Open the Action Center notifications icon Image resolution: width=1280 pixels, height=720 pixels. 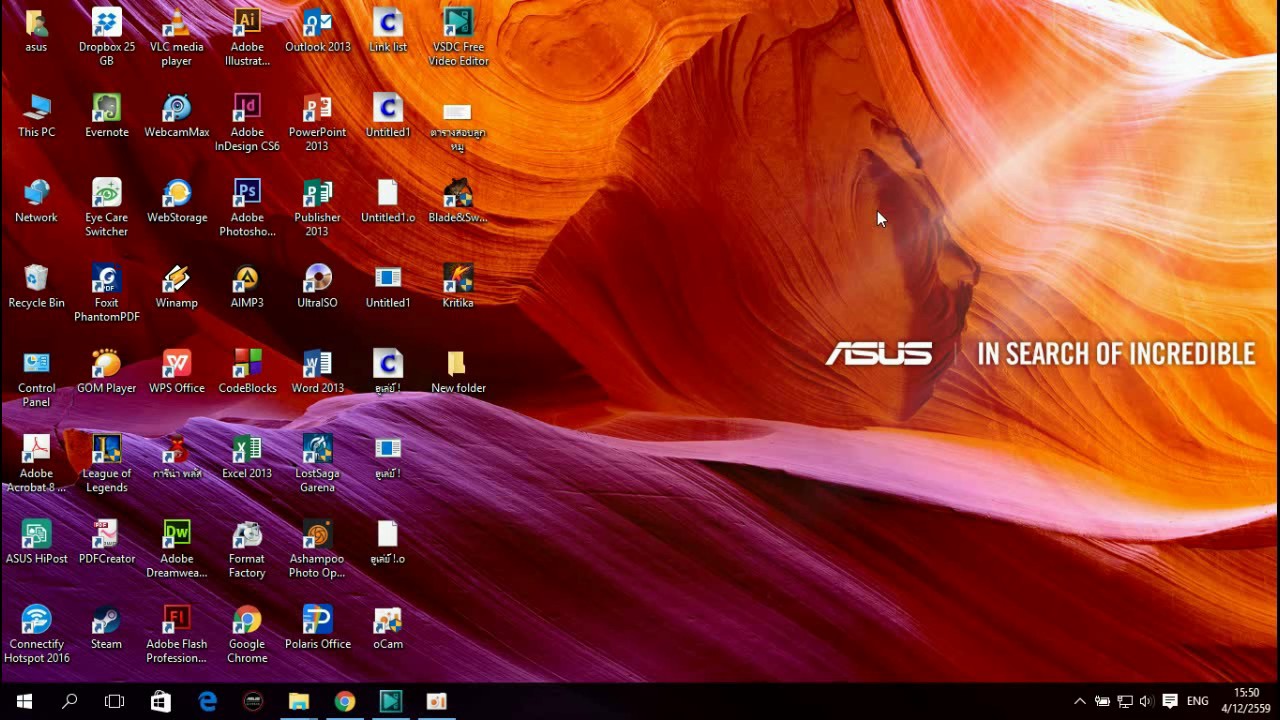[x=1170, y=701]
